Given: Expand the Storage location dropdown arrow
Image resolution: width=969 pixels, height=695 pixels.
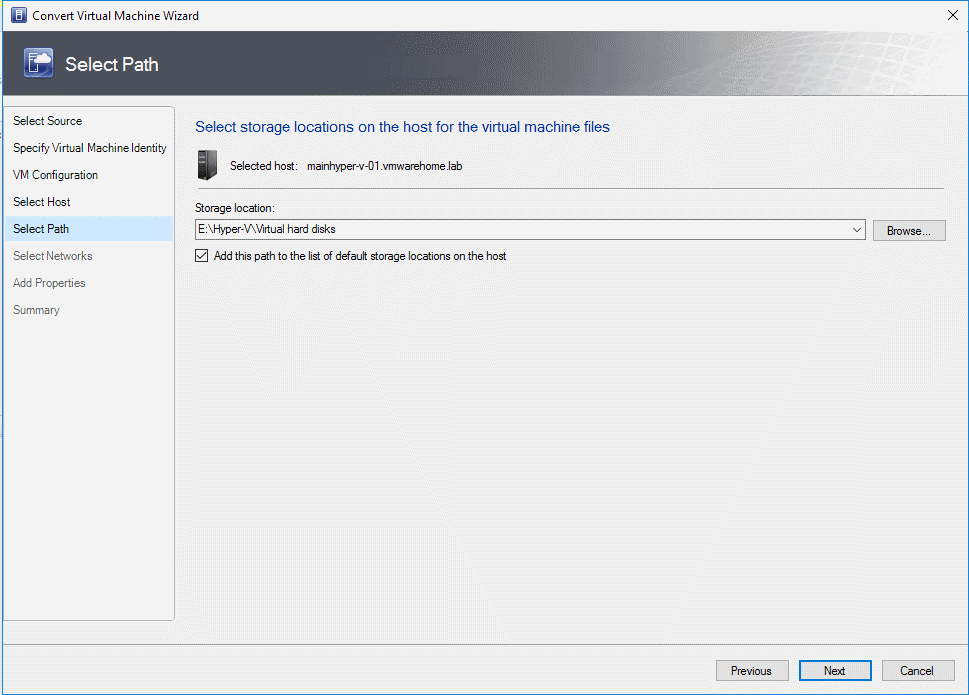Looking at the screenshot, I should [x=857, y=230].
